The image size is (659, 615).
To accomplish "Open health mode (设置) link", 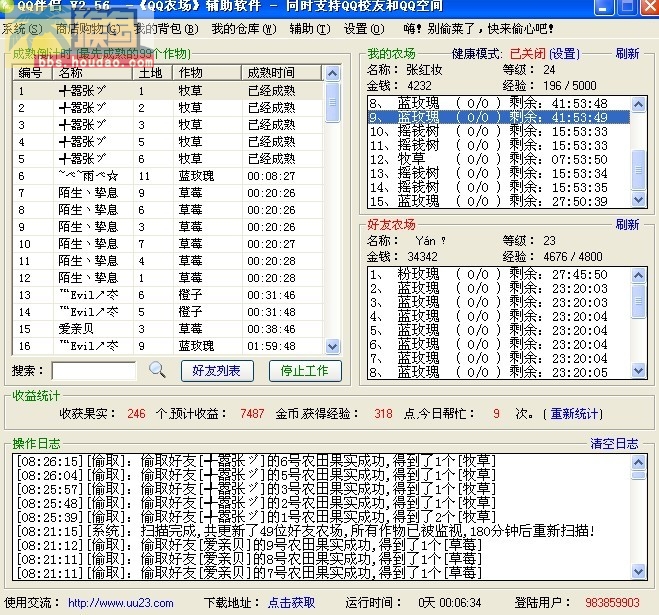I will [x=564, y=54].
